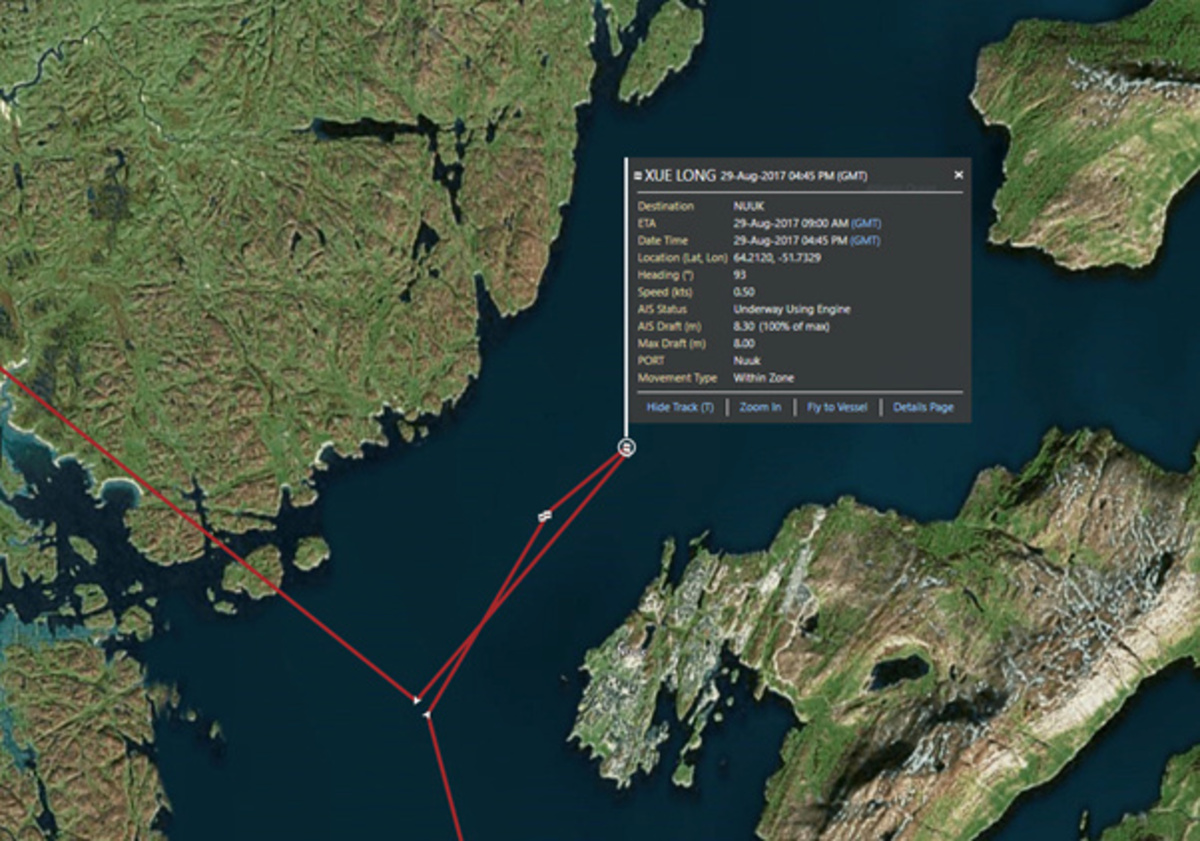Click the vessel position marker mid-track
This screenshot has width=1200, height=841.
pos(544,516)
